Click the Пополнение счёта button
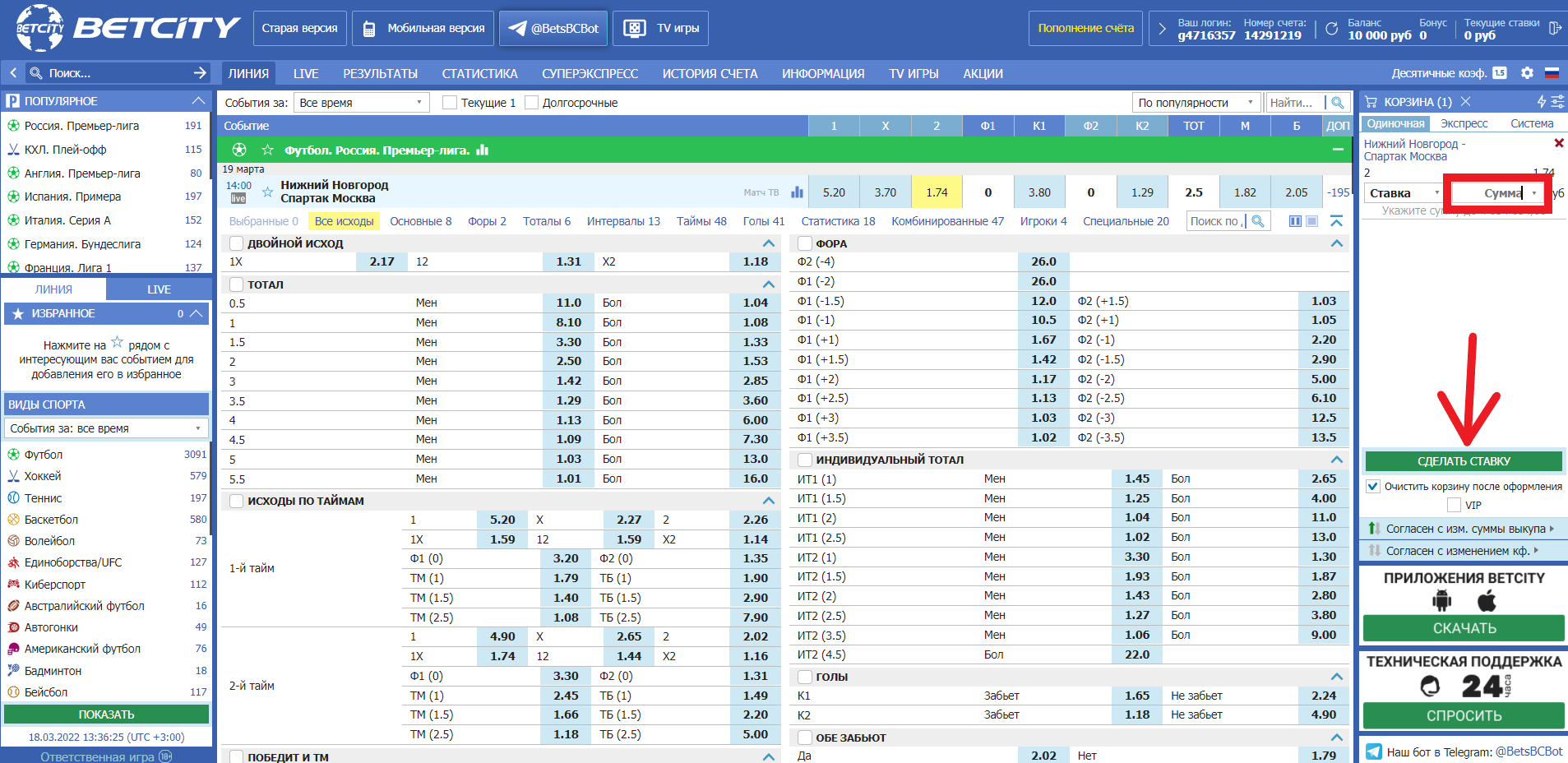Screen dimensions: 1568x763 pyautogui.click(x=1085, y=29)
